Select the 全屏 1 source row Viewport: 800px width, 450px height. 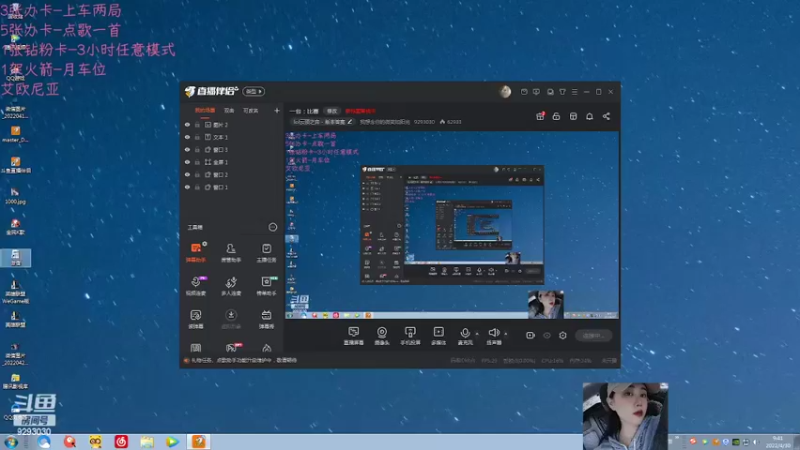[x=232, y=162]
